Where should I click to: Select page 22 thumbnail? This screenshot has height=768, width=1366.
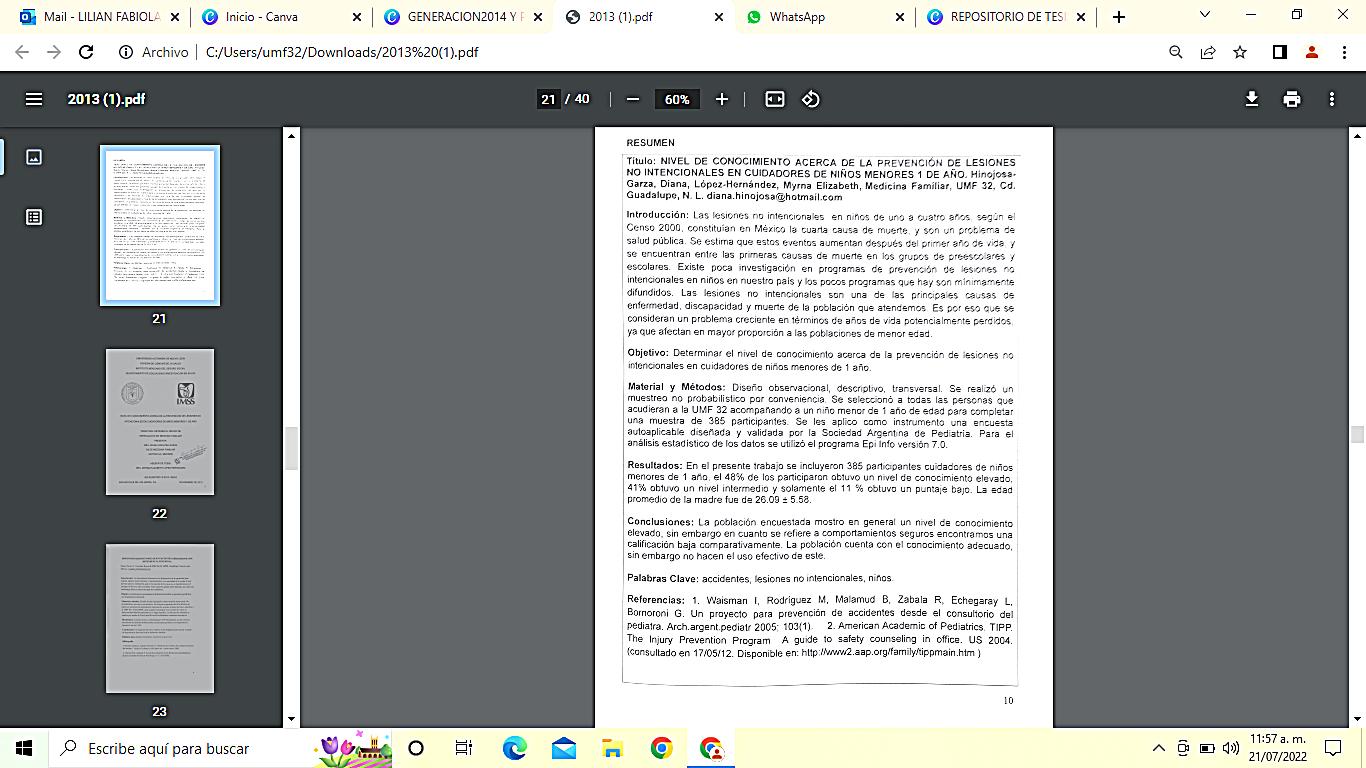[160, 421]
